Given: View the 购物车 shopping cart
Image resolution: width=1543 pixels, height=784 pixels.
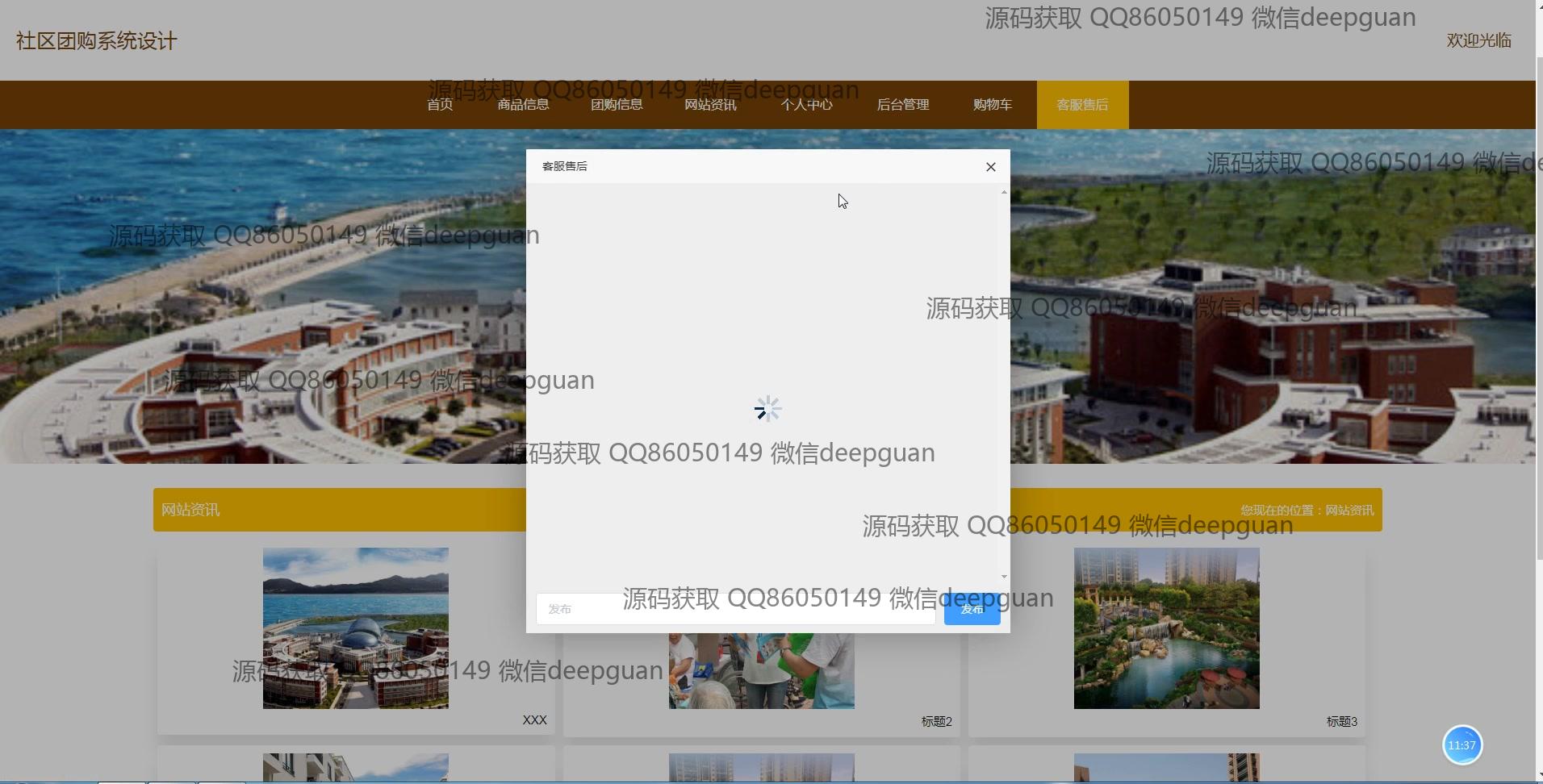Looking at the screenshot, I should [x=992, y=105].
